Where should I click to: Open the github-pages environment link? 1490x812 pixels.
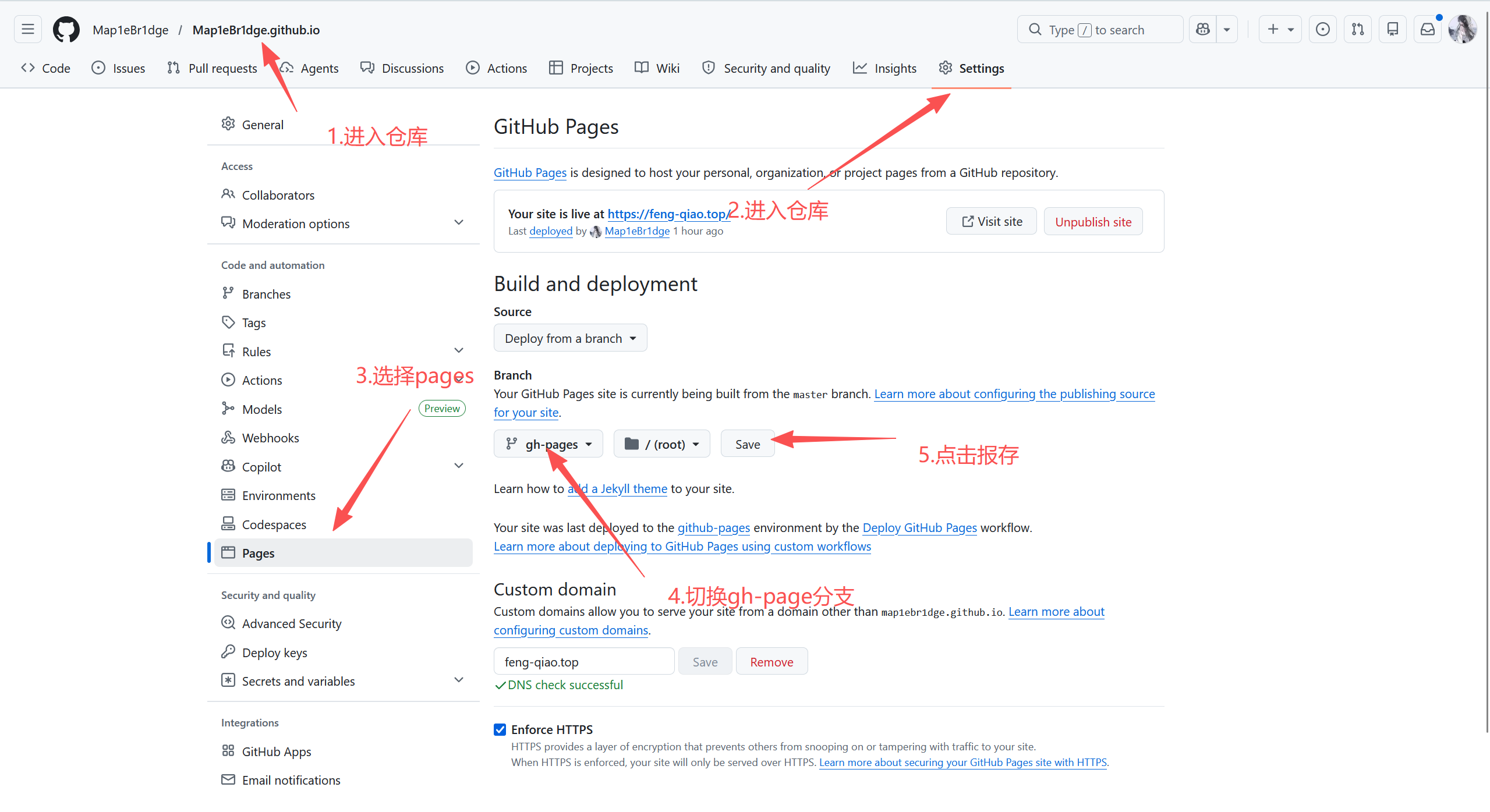click(x=714, y=528)
